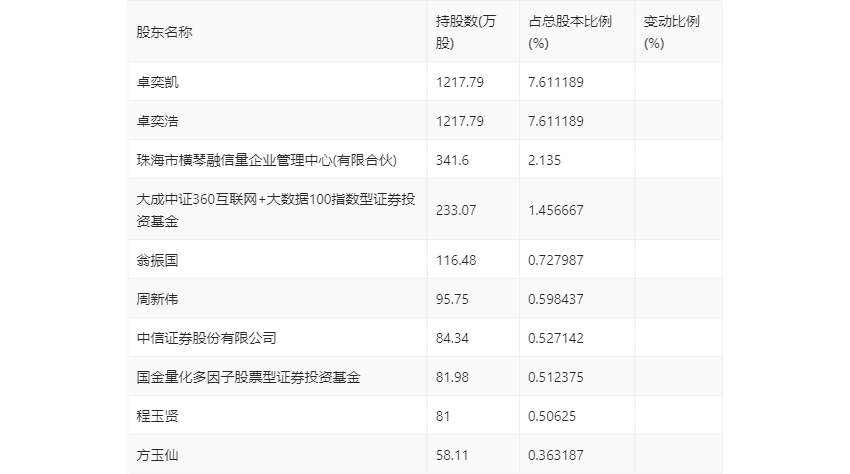Screen dimensions: 850x474
Task: Select the ratio value 0.512375
Action: (x=556, y=377)
